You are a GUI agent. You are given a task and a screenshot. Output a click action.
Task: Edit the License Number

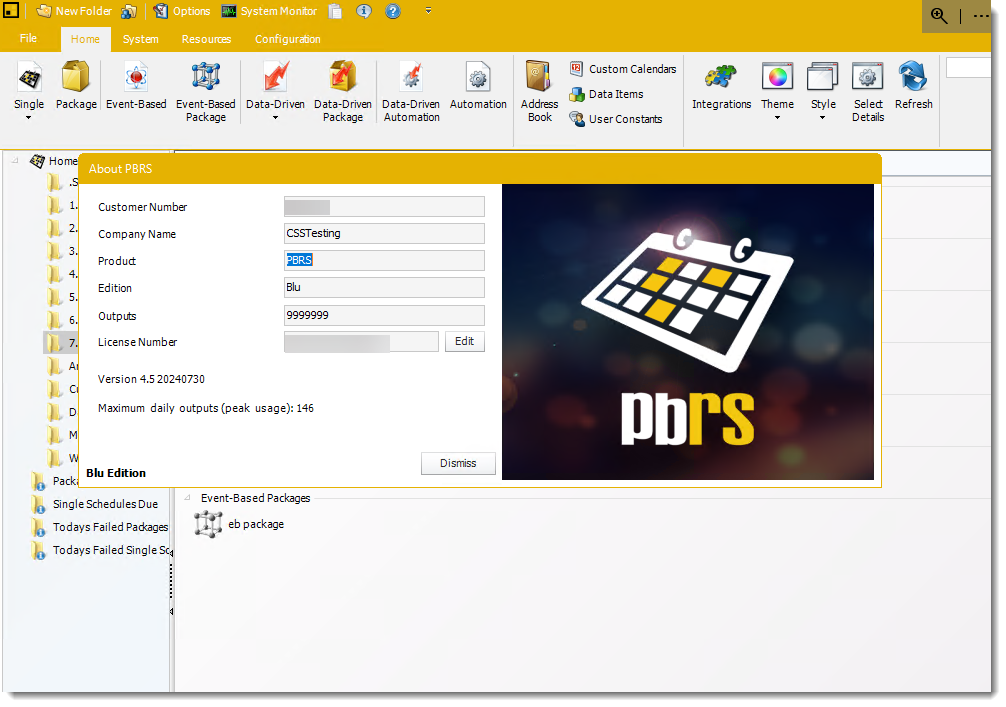(x=465, y=341)
